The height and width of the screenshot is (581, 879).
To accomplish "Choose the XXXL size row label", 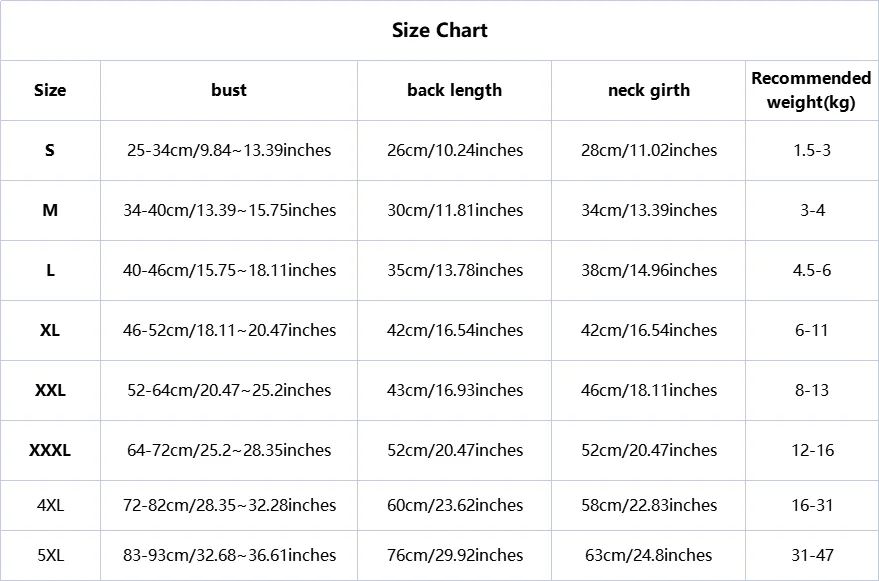I will tap(50, 450).
